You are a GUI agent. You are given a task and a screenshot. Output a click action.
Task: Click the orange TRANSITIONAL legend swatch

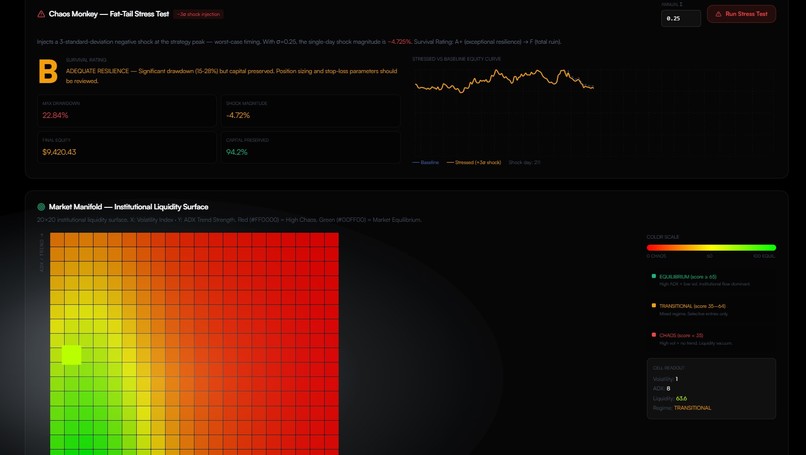pos(654,305)
